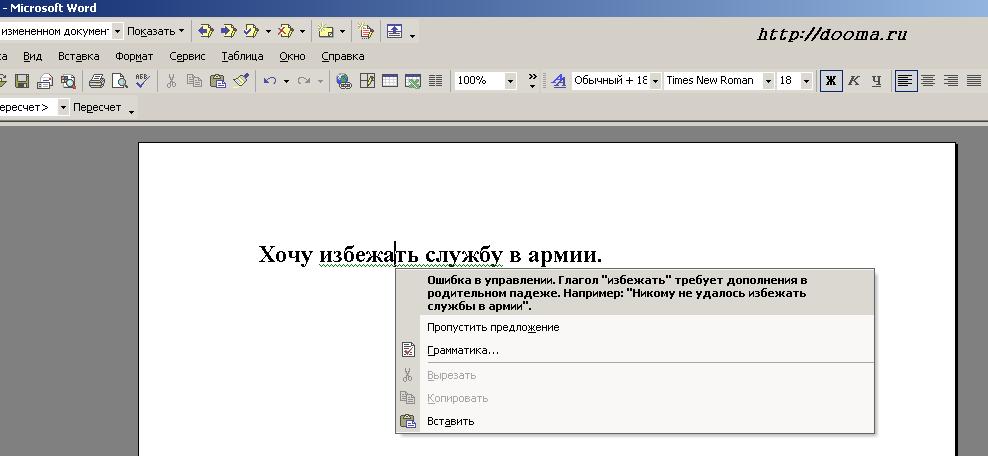Open the Times New Roman font dropdown
988x456 pixels.
pyautogui.click(x=768, y=81)
